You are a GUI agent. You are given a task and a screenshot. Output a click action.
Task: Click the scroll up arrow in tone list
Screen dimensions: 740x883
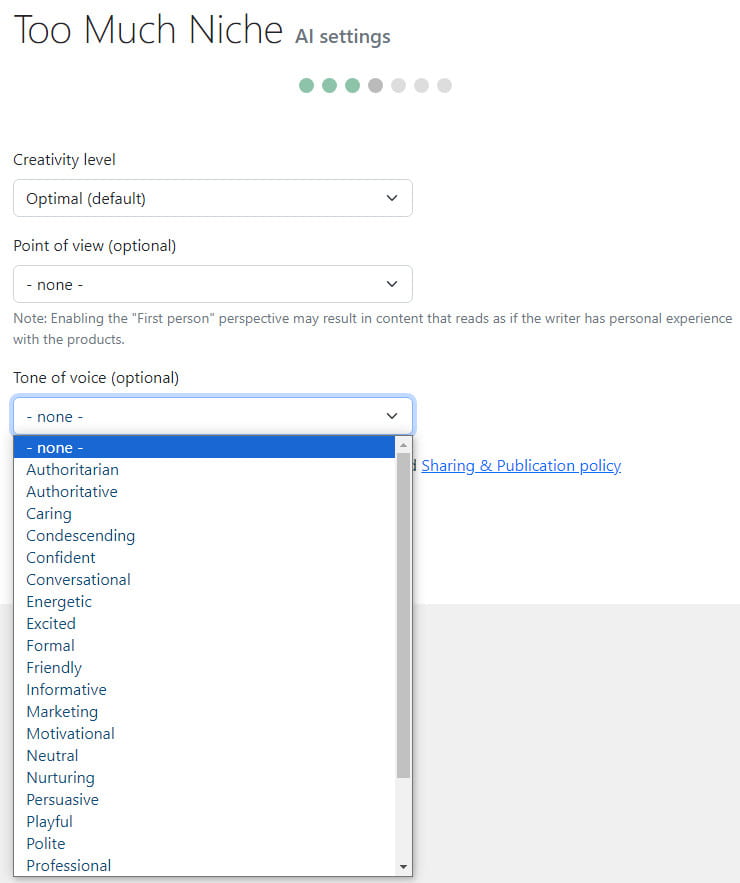tap(403, 445)
